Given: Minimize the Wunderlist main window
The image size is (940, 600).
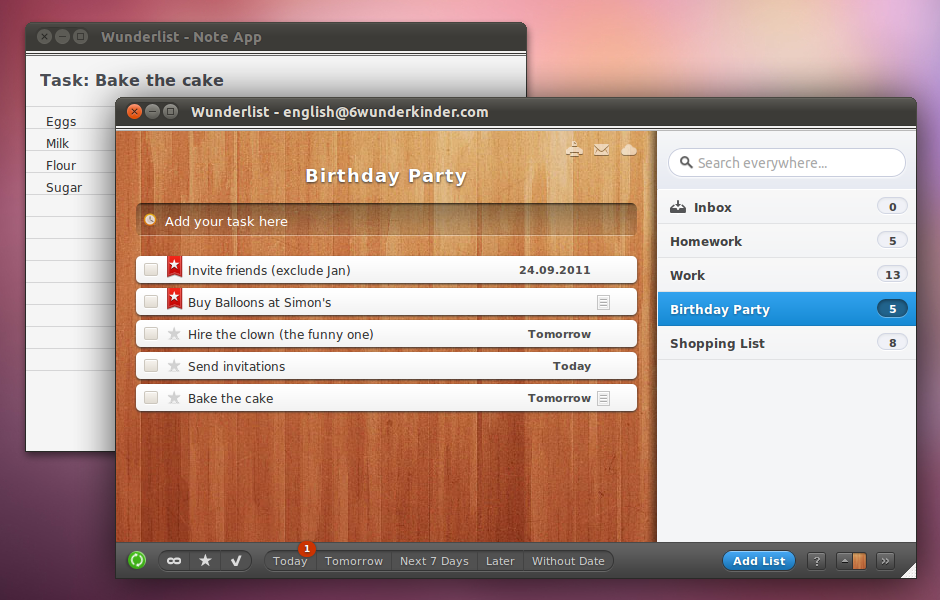Looking at the screenshot, I should click(x=153, y=111).
